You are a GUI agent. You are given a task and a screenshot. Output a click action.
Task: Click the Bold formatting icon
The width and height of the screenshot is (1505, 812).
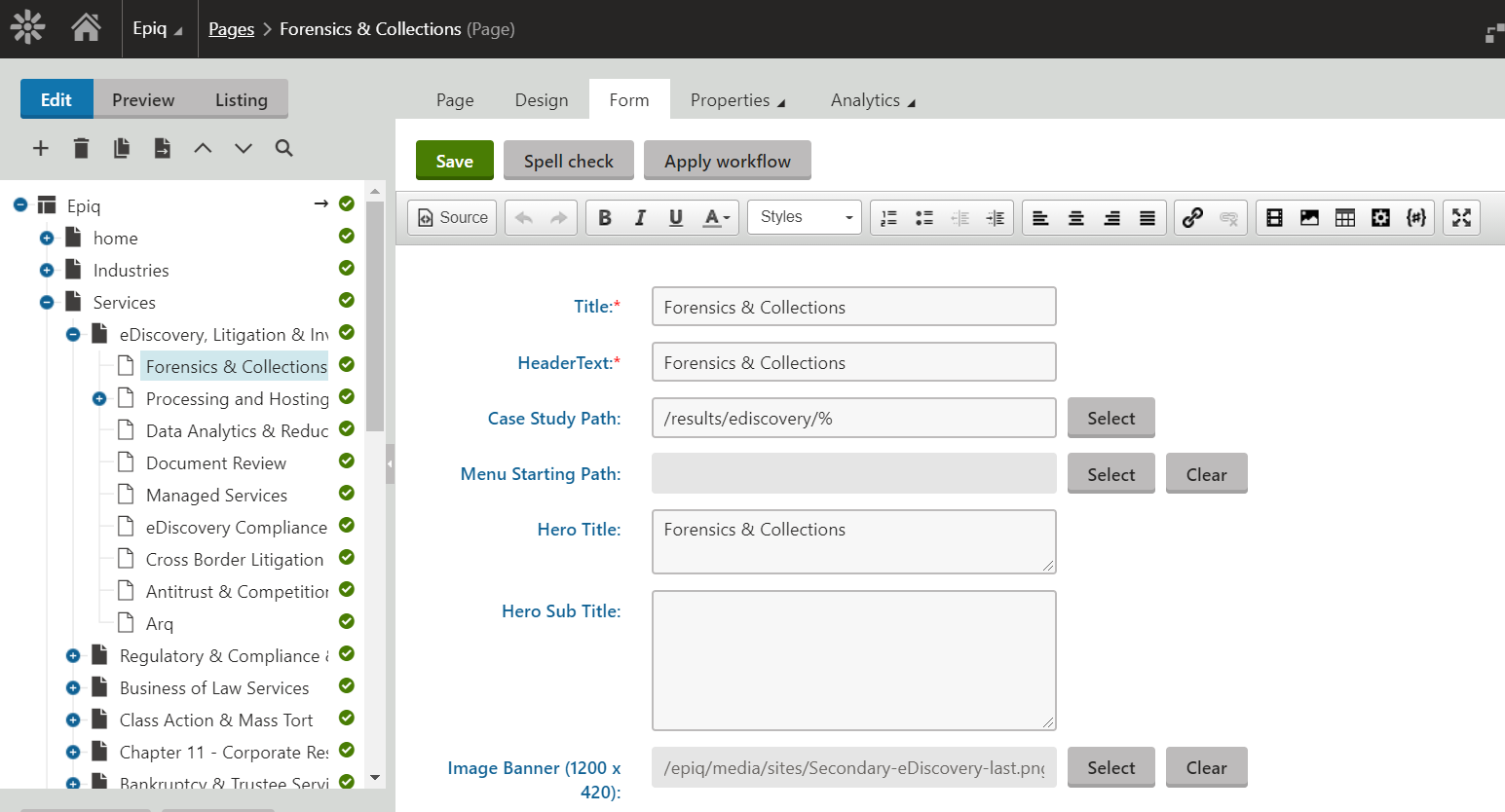pos(604,218)
